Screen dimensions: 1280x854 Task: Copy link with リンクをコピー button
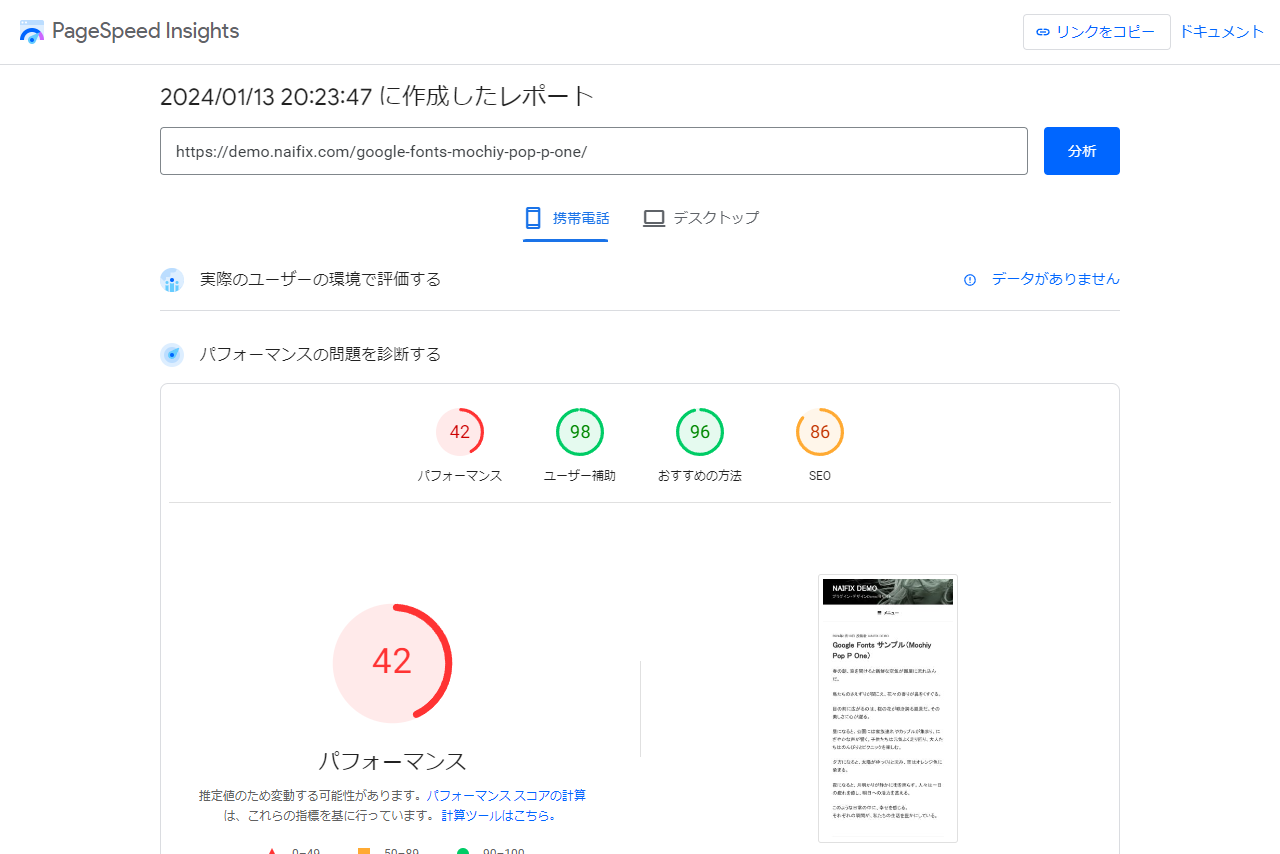tap(1096, 32)
